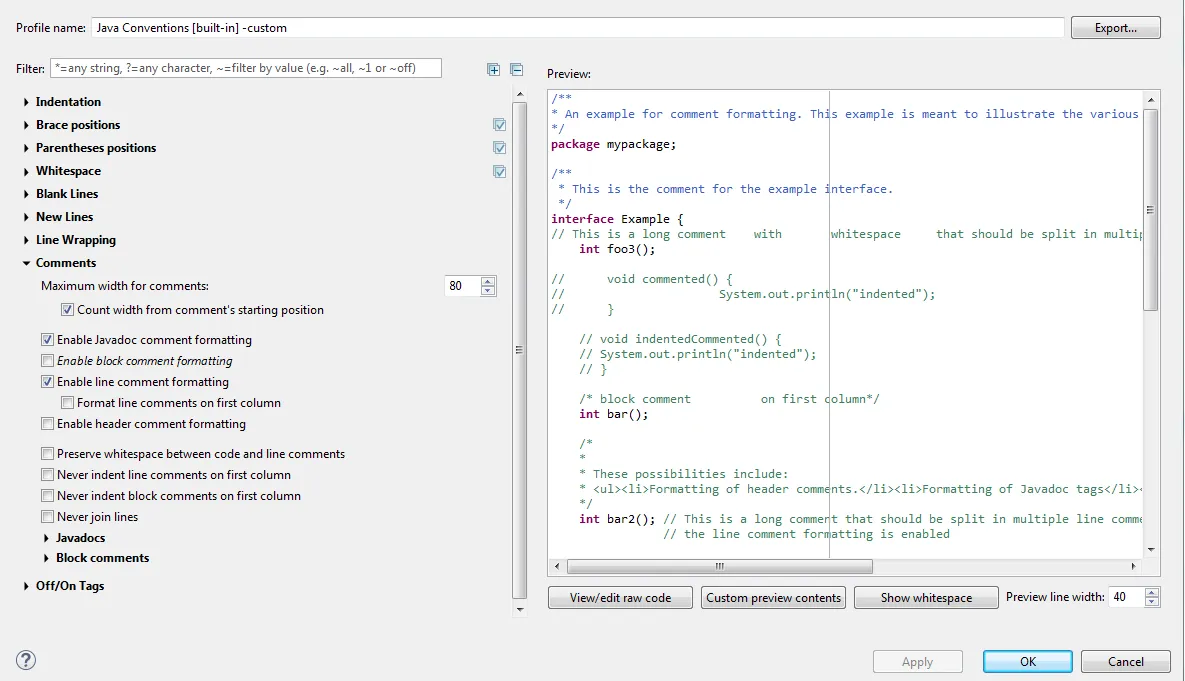
Task: Click preview checkbox icon for Whitespace
Action: [499, 171]
